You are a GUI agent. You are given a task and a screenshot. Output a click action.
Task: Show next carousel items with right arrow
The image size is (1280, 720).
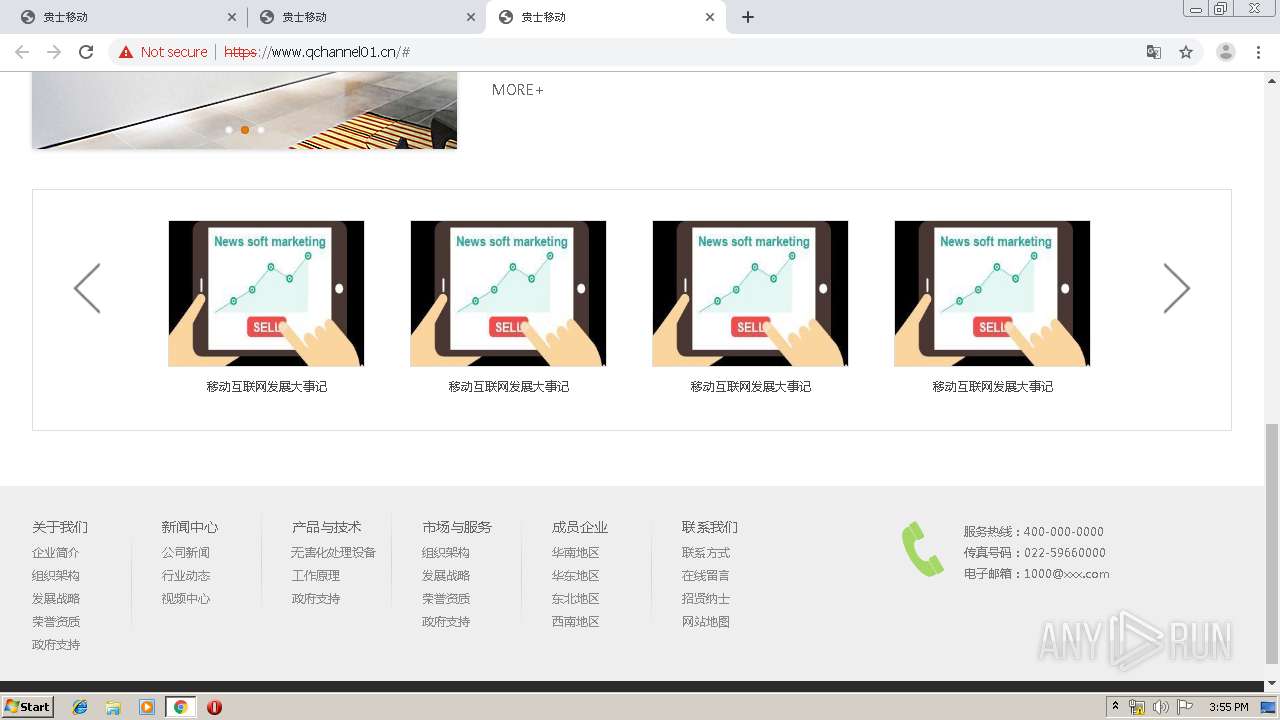click(1177, 288)
